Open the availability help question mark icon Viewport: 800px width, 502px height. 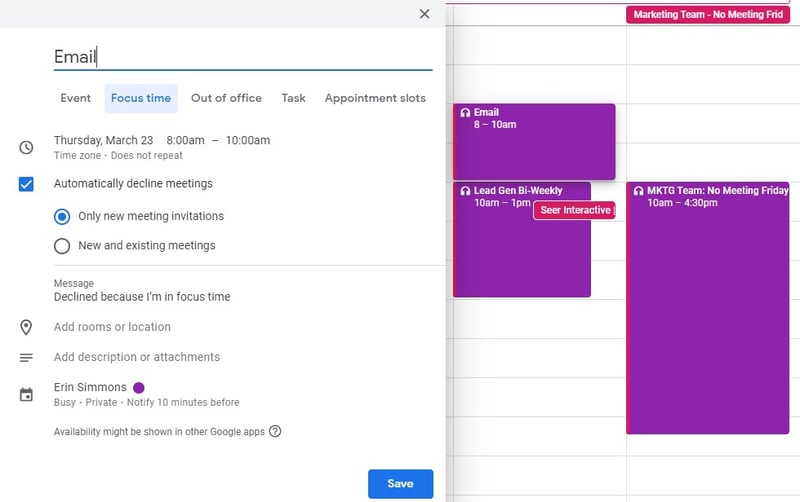275,432
